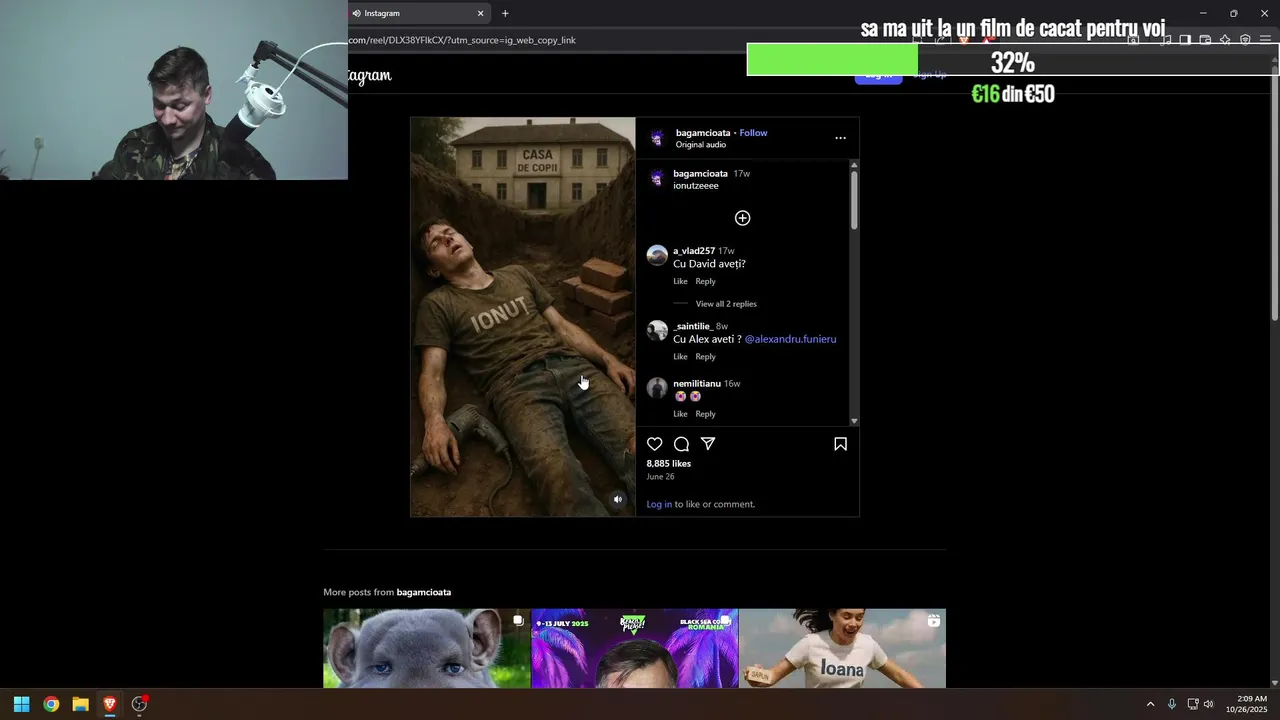View the 8,885 likes list
The height and width of the screenshot is (720, 1280).
[x=668, y=464]
